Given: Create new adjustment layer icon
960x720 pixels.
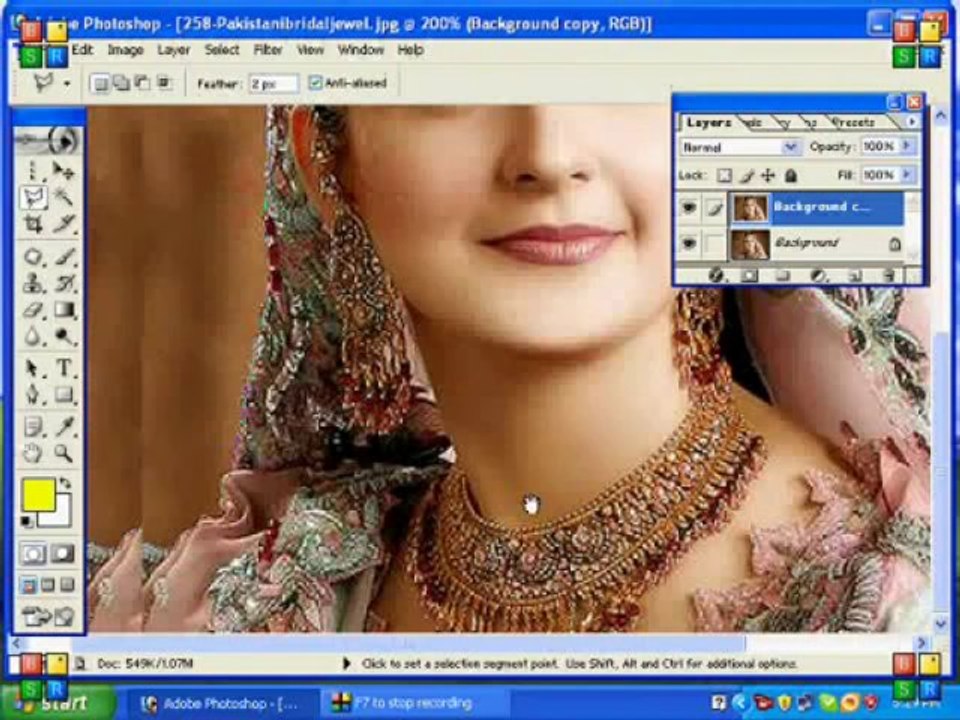Looking at the screenshot, I should [x=818, y=276].
